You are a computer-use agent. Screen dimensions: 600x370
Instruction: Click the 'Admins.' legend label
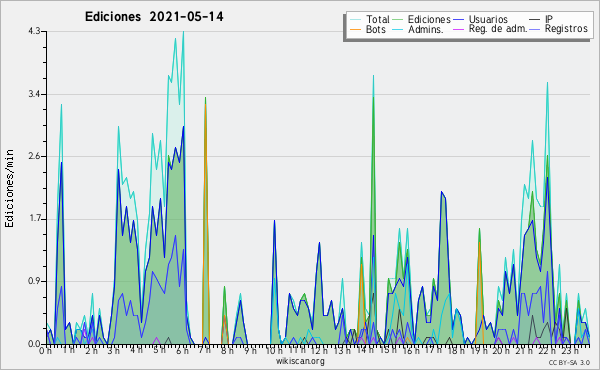click(426, 29)
